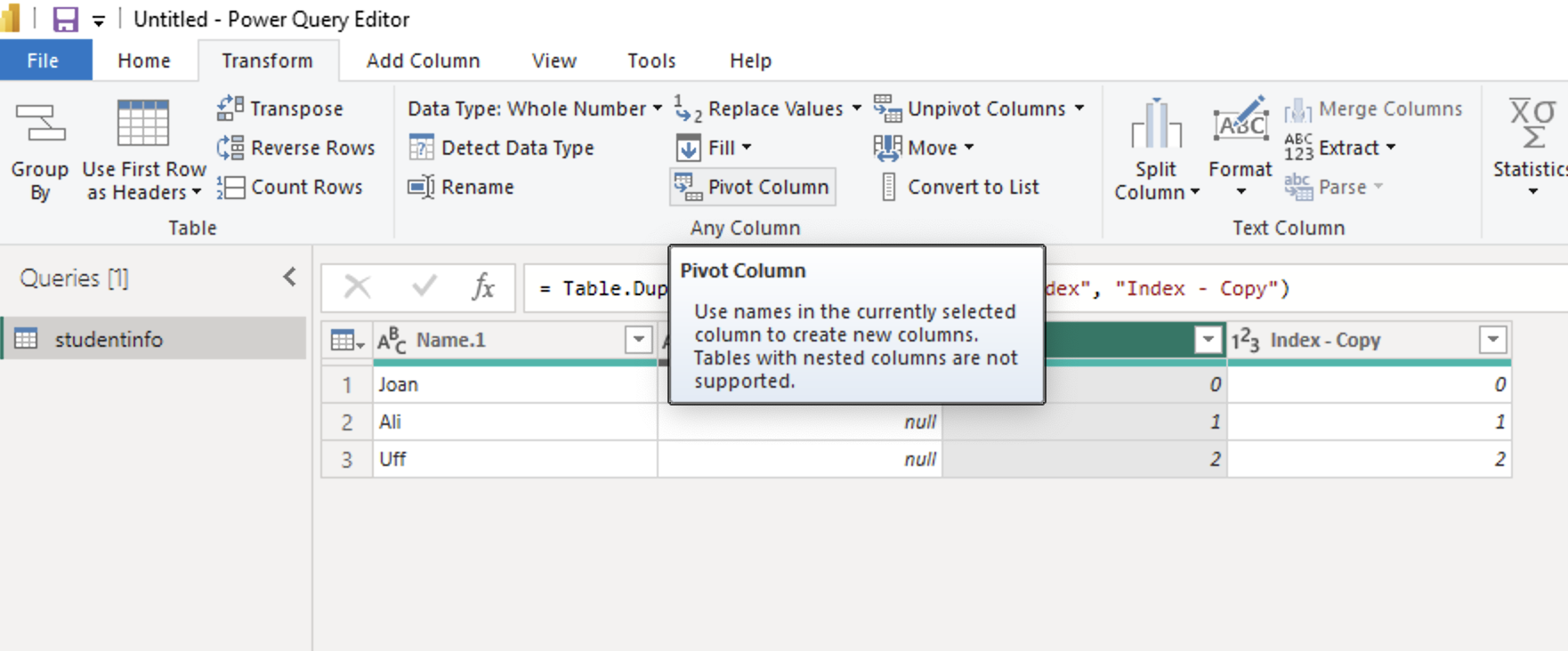Image resolution: width=1568 pixels, height=651 pixels.
Task: Click the Unpivot Columns button
Action: pos(970,108)
